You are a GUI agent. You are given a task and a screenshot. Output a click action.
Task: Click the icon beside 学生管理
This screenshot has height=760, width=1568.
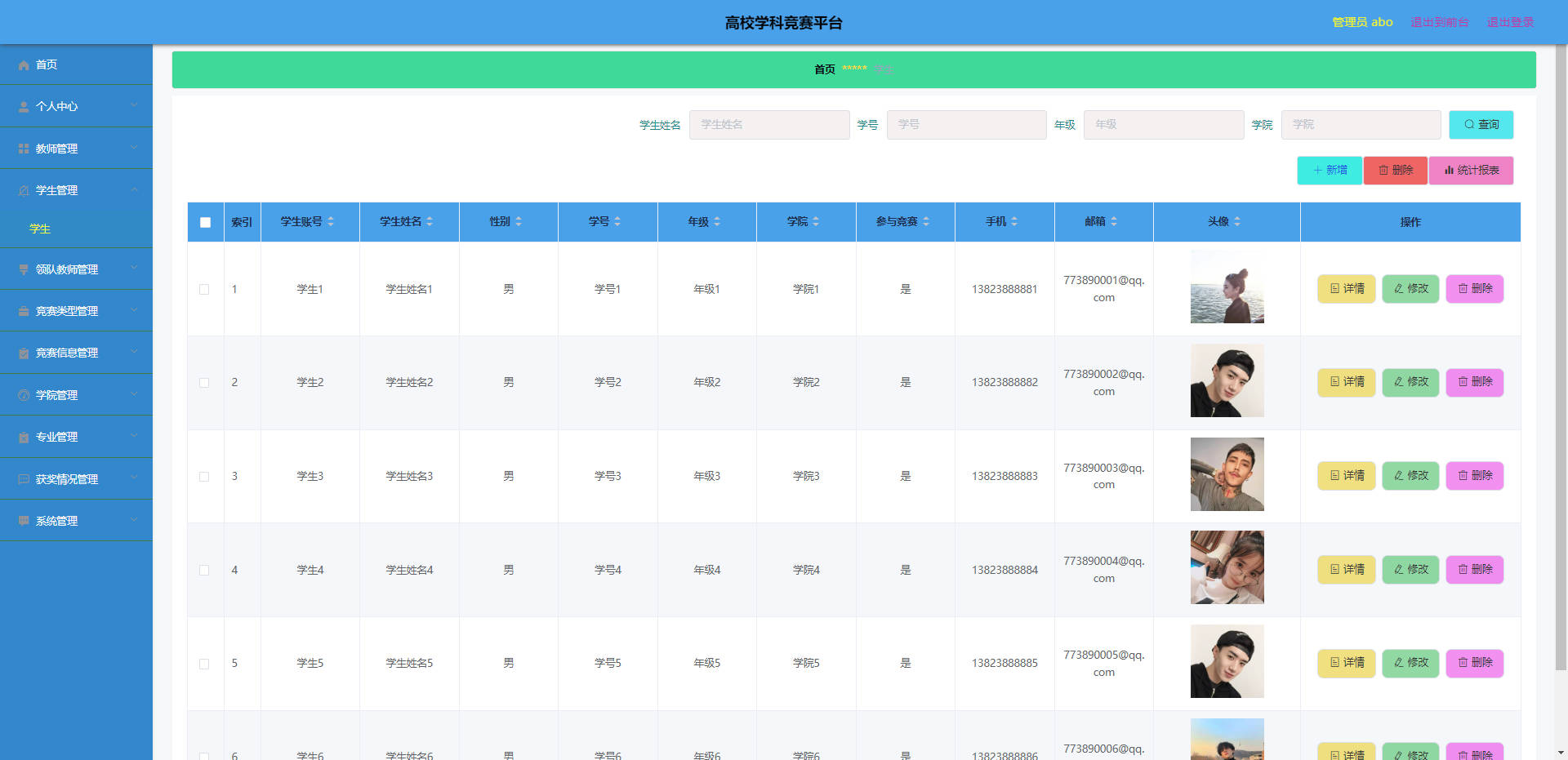click(24, 190)
